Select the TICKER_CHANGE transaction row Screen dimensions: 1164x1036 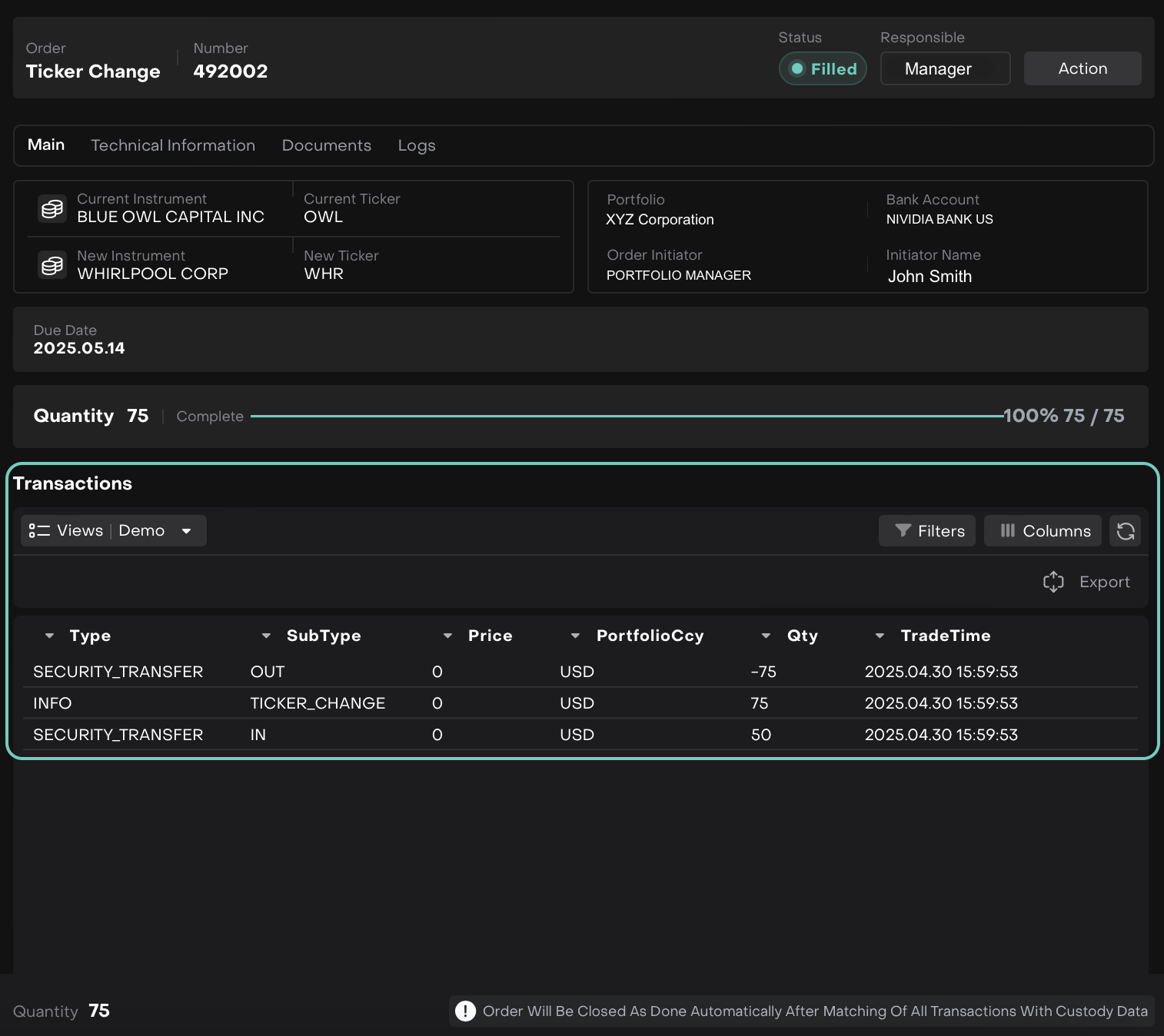point(318,703)
